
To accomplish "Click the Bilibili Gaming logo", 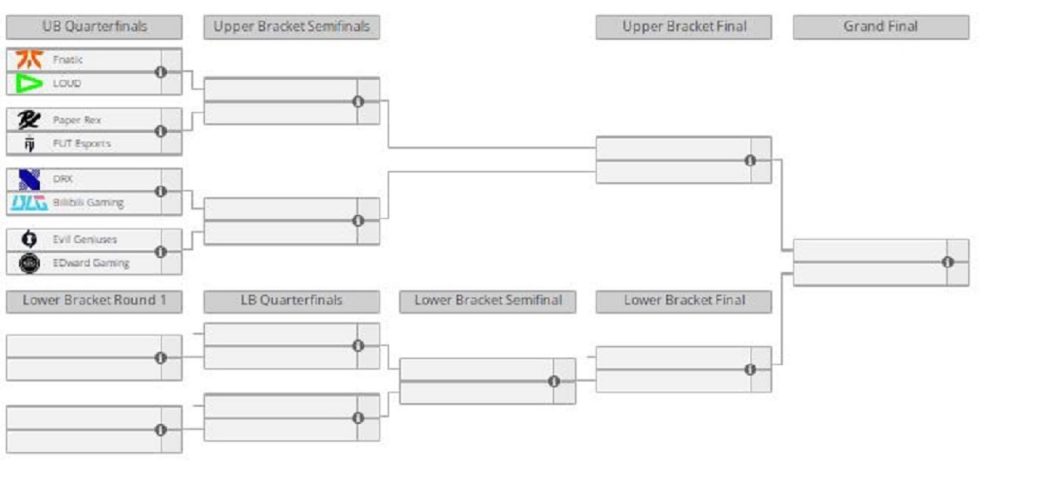I will [x=28, y=203].
